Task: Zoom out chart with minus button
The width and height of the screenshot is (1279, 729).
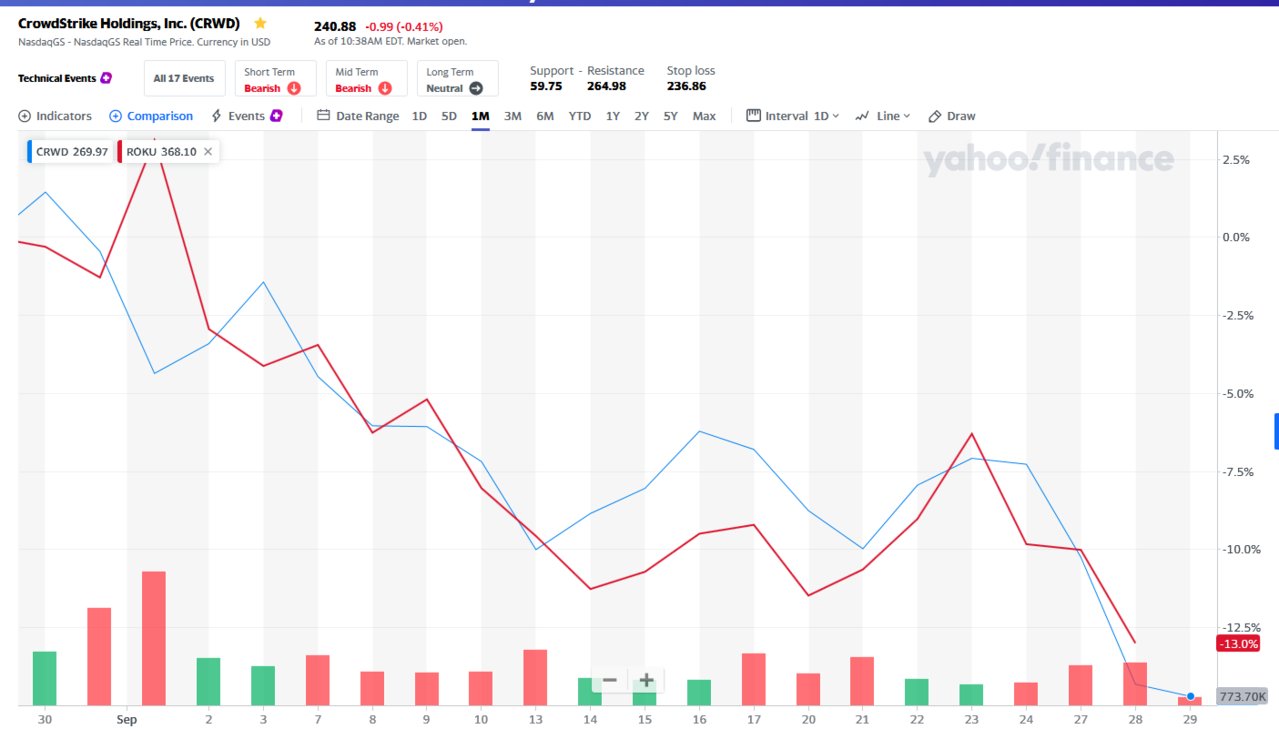Action: click(610, 681)
